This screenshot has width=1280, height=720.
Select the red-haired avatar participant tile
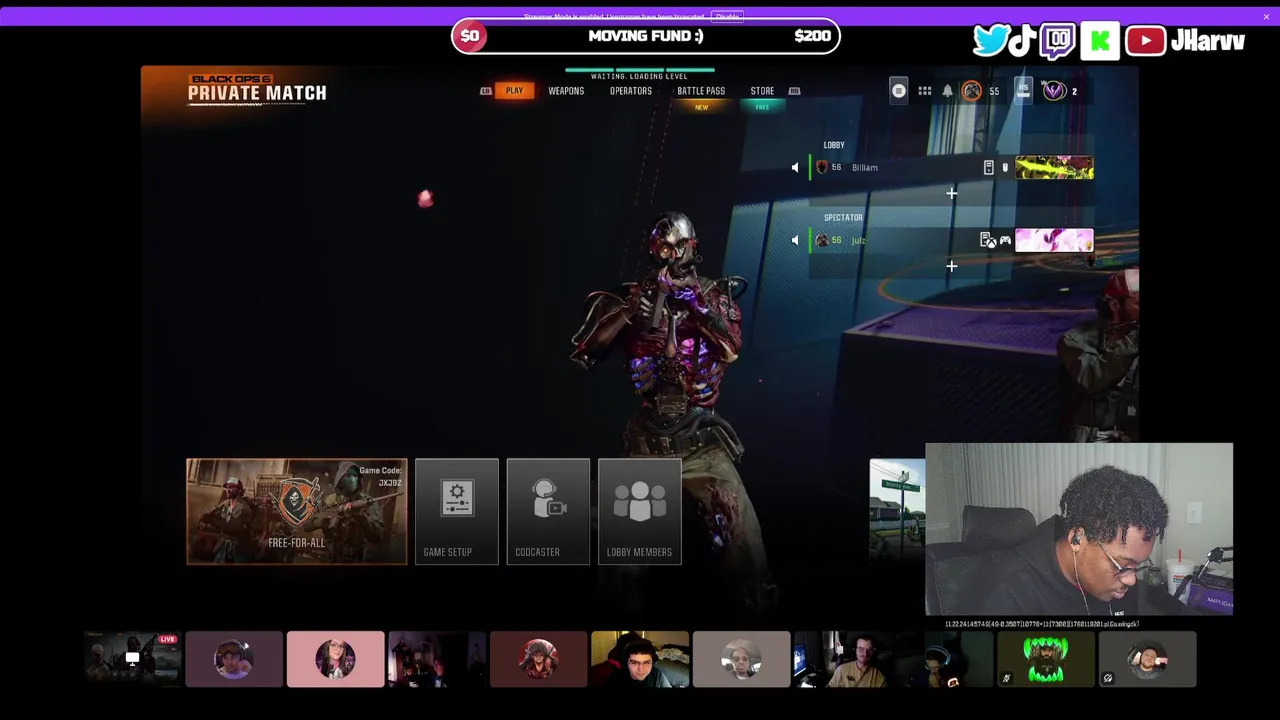click(x=538, y=659)
